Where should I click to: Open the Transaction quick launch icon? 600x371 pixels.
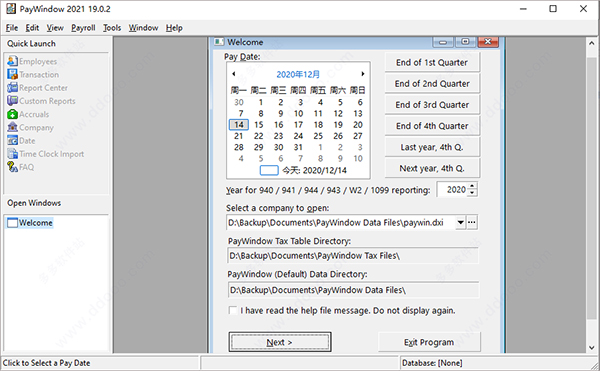[x=13, y=74]
